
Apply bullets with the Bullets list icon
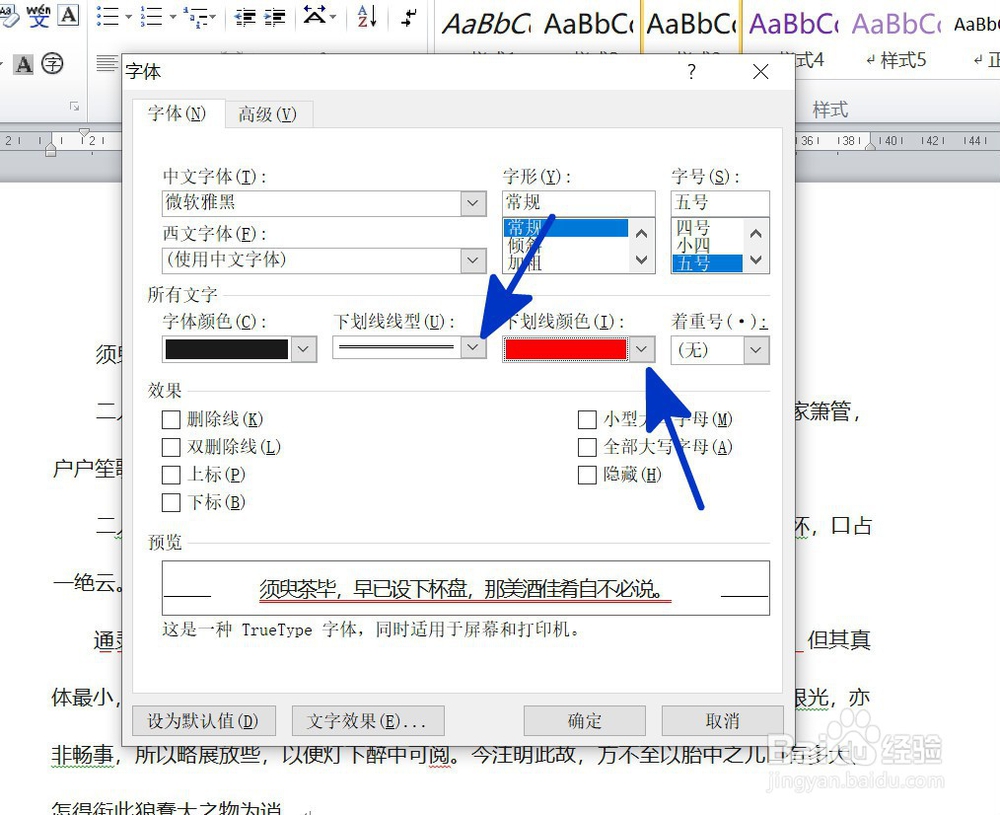click(x=106, y=16)
